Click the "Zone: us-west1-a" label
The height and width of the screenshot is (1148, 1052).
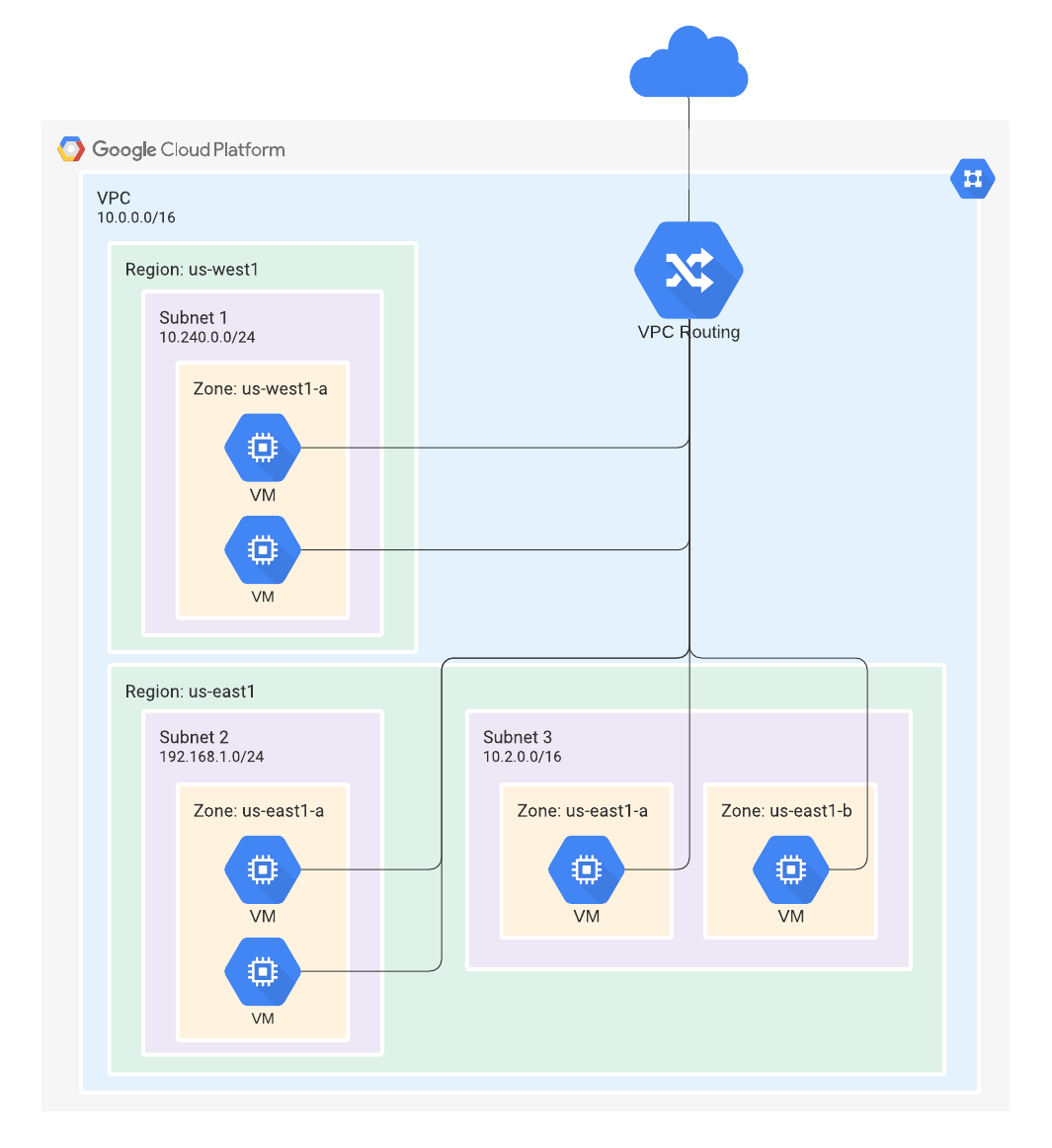click(260, 389)
